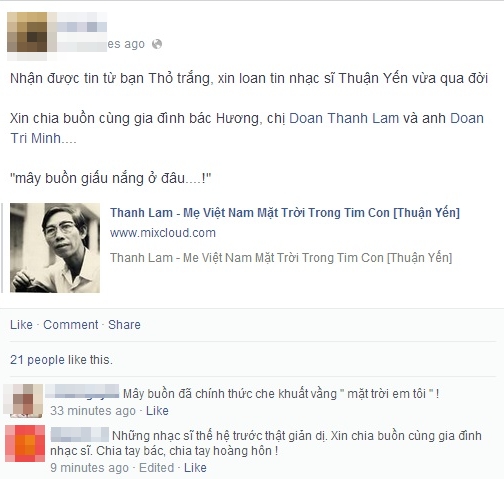Open the first commenter's blurred name
The width and height of the screenshot is (504, 479).
[x=82, y=391]
